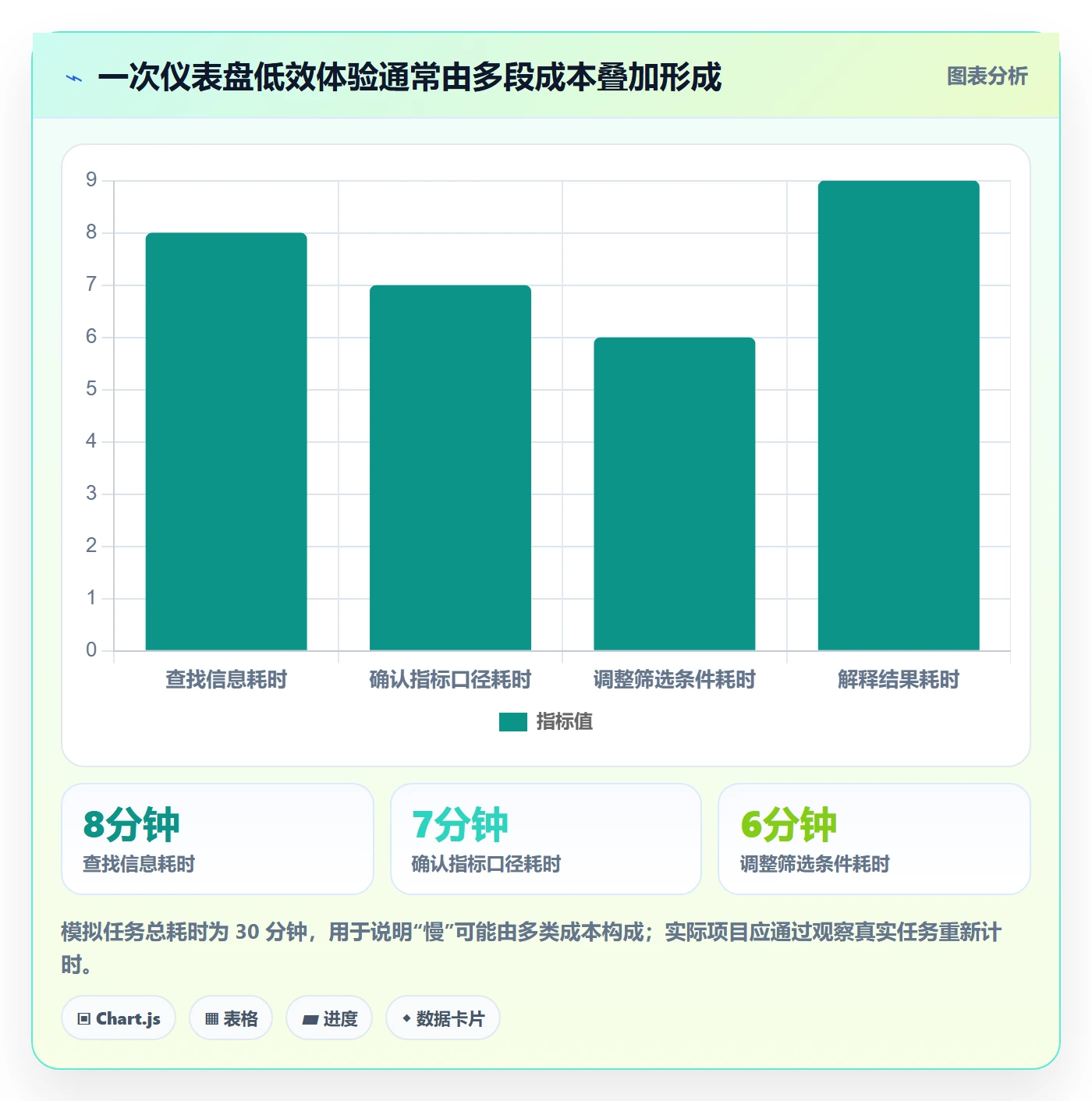Click the square icon in the Chart.js chip
The image size is (1092, 1101).
pos(84,1019)
